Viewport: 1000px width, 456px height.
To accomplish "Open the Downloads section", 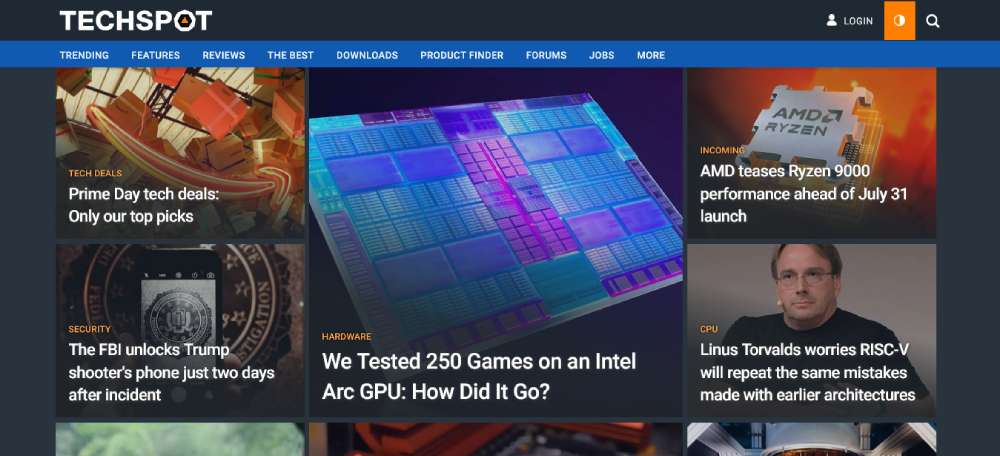I will pos(366,55).
